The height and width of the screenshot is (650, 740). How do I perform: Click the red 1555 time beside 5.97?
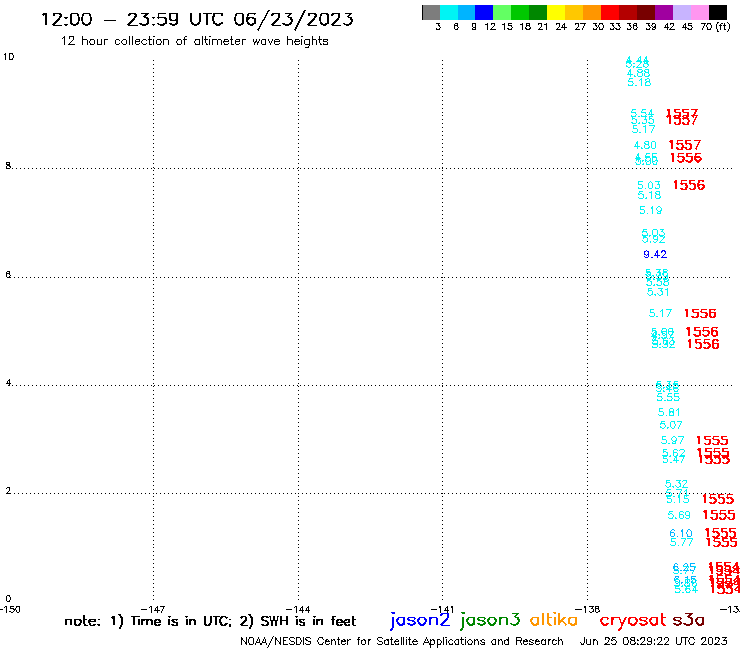712,440
